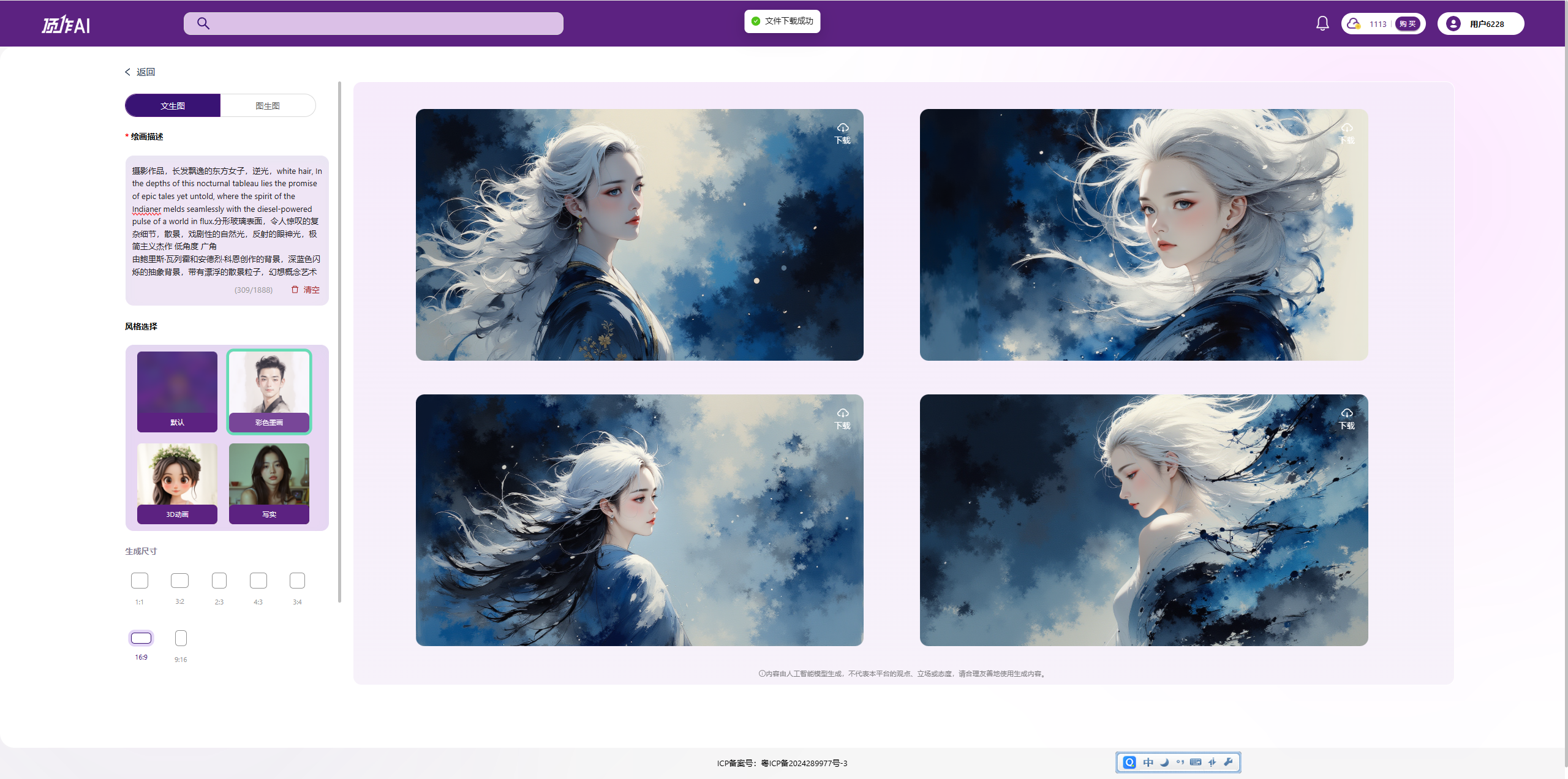This screenshot has height=779, width=1568.
Task: Download the top-left generated image
Action: pos(843,133)
